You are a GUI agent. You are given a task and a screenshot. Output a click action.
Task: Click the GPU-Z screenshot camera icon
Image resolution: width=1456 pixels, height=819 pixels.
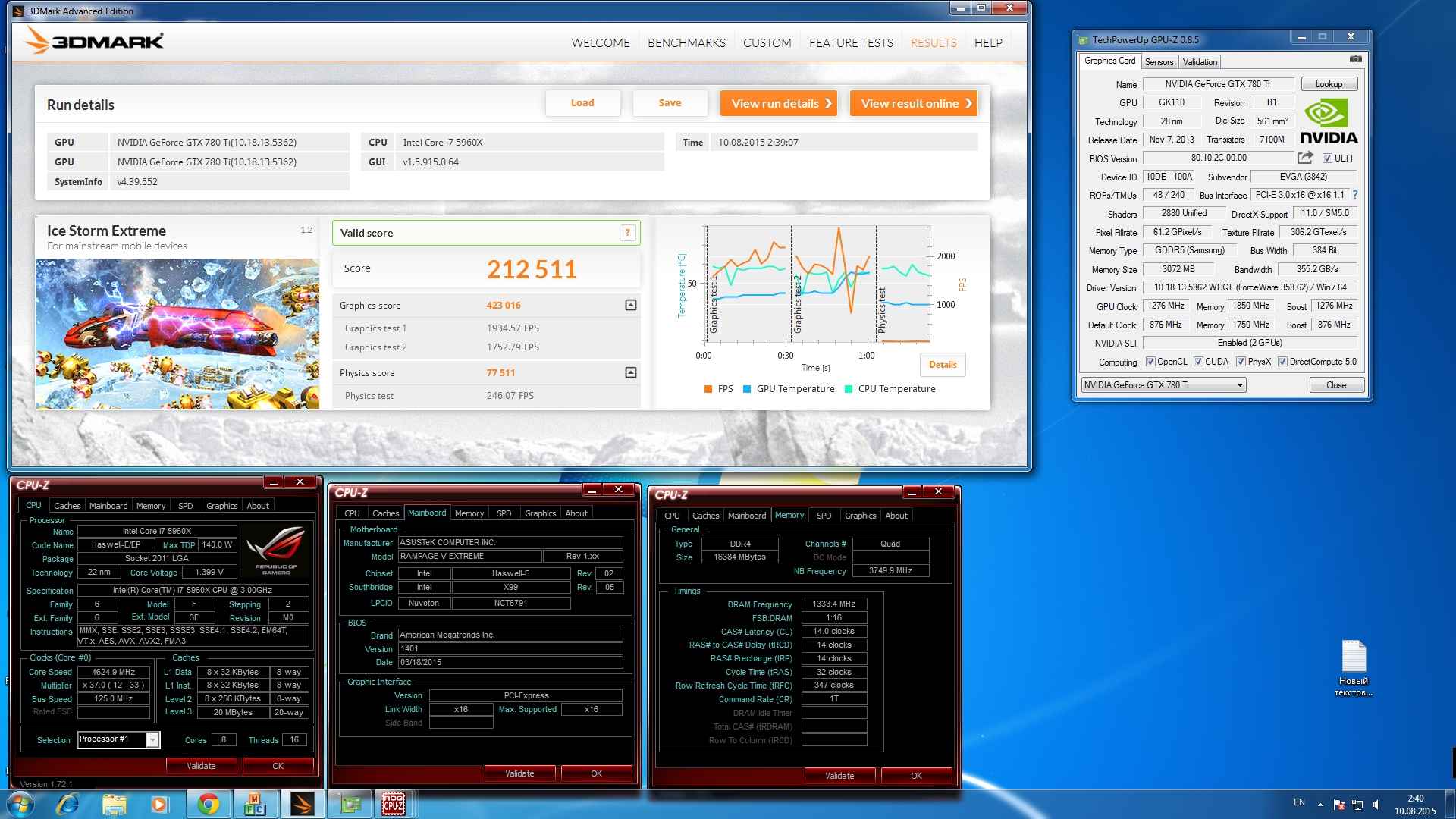coord(1355,59)
